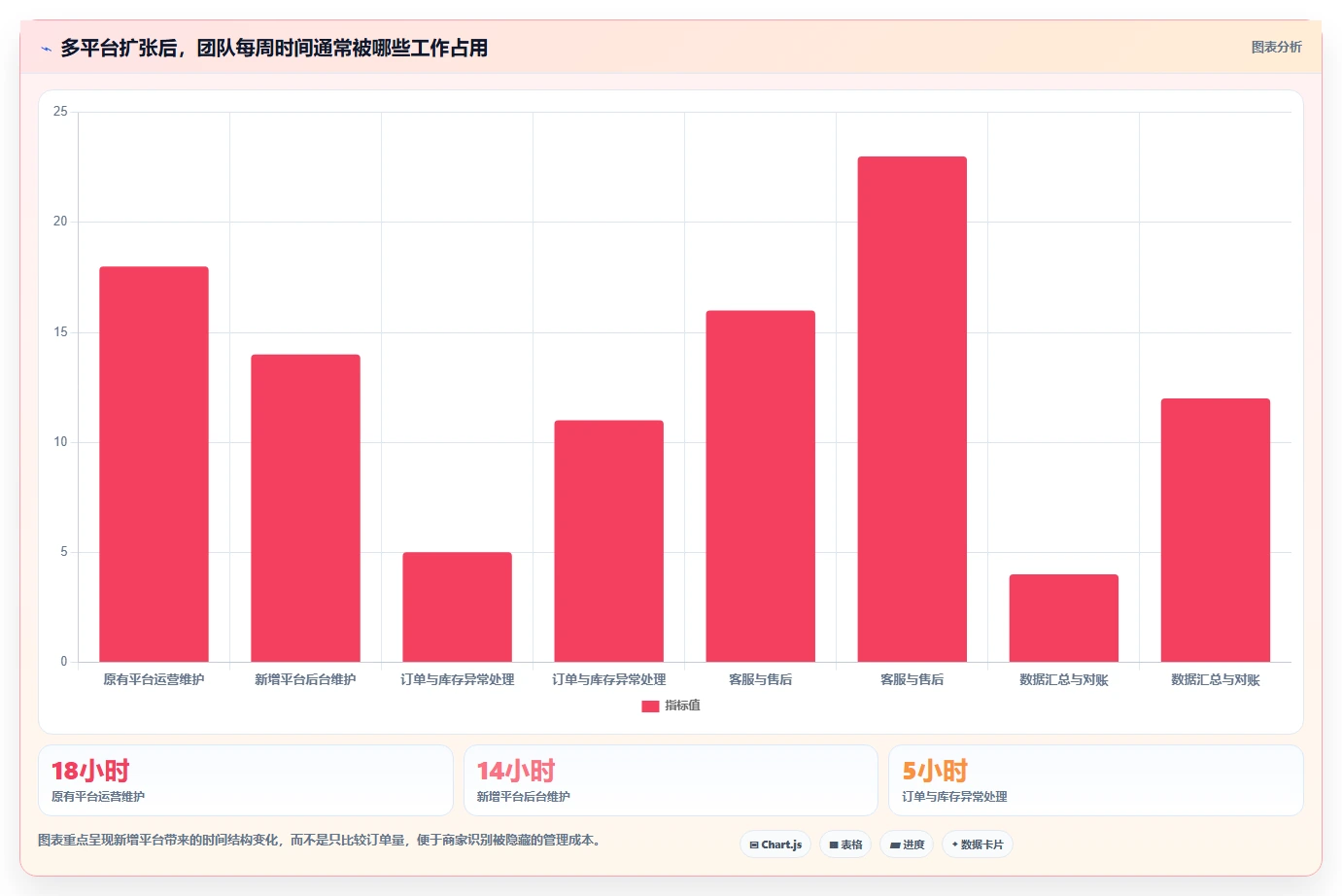The image size is (1342, 896).
Task: Click the taller 订单与库存异常处理 bar
Action: (608, 541)
